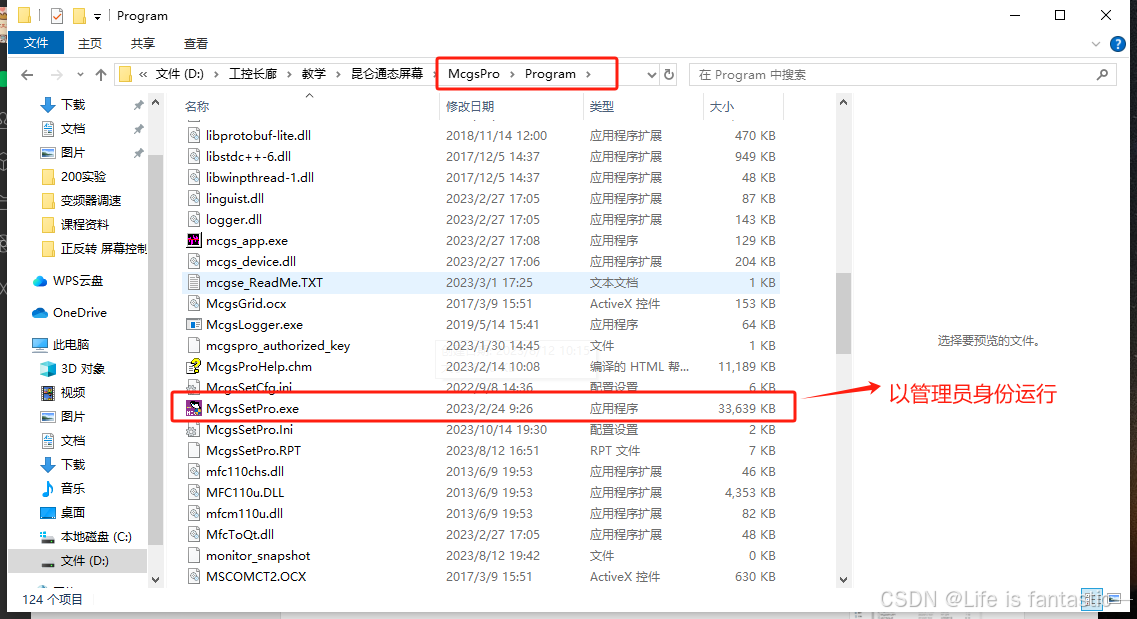This screenshot has width=1137, height=619.
Task: Select OneDrive in navigation pane
Action: point(79,312)
